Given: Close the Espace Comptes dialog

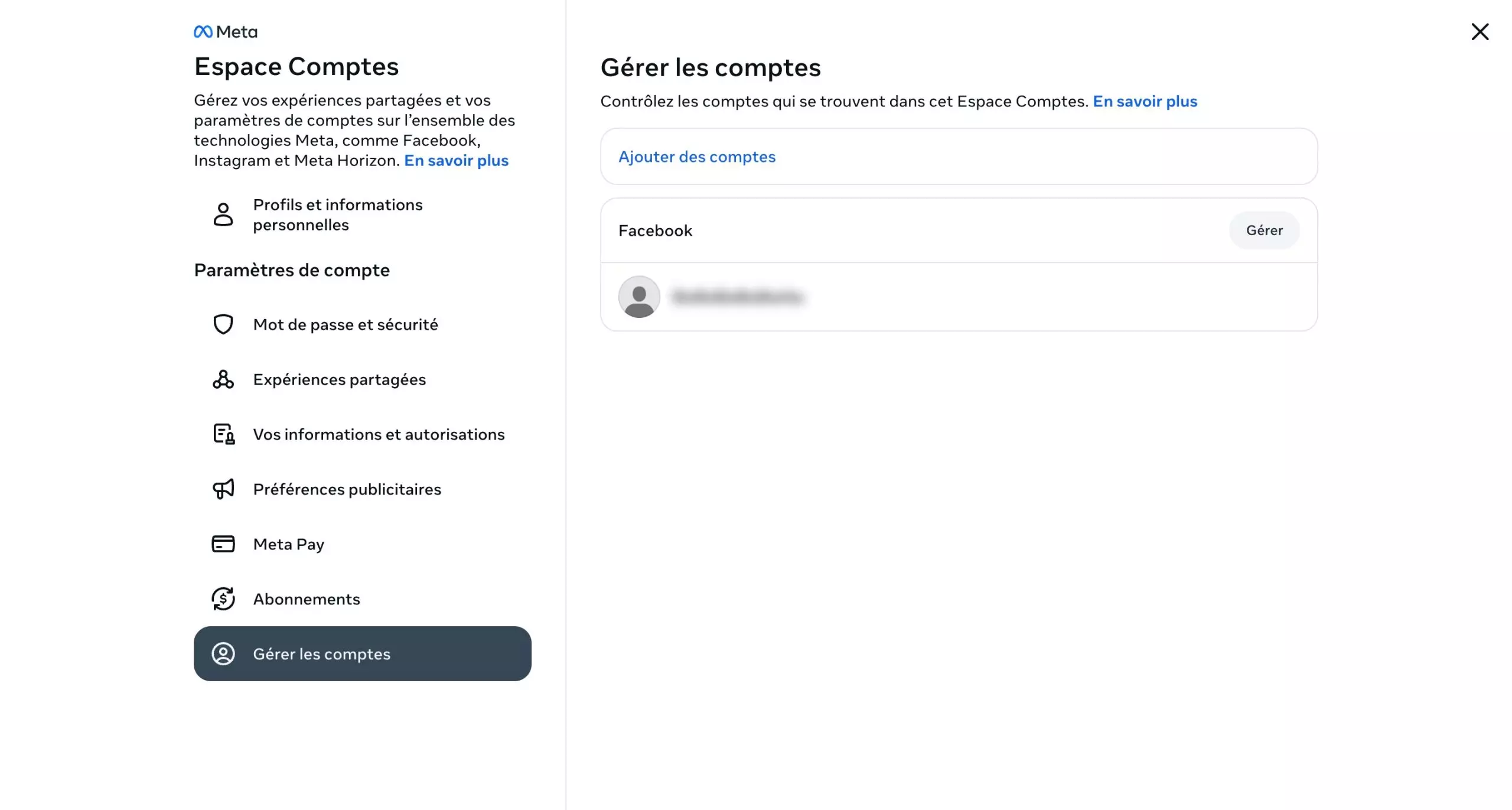Looking at the screenshot, I should coord(1480,32).
